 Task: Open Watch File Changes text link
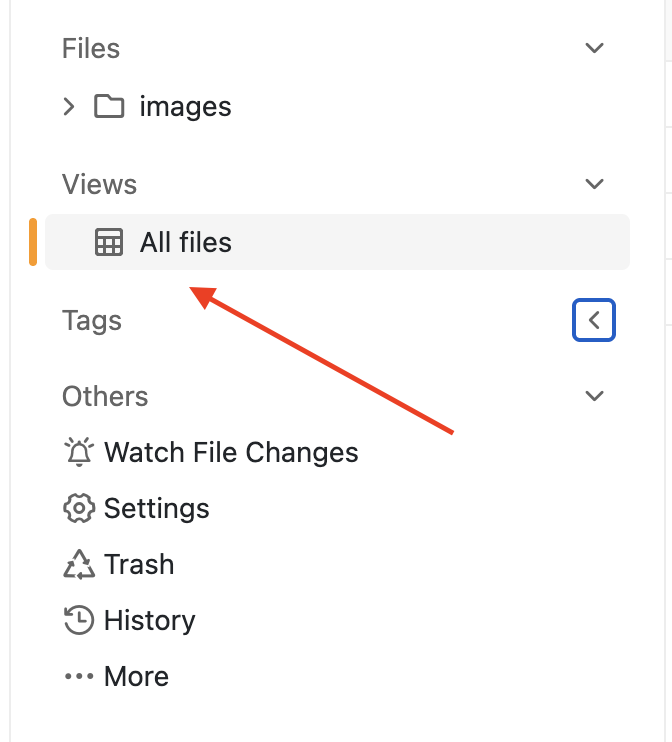(231, 452)
